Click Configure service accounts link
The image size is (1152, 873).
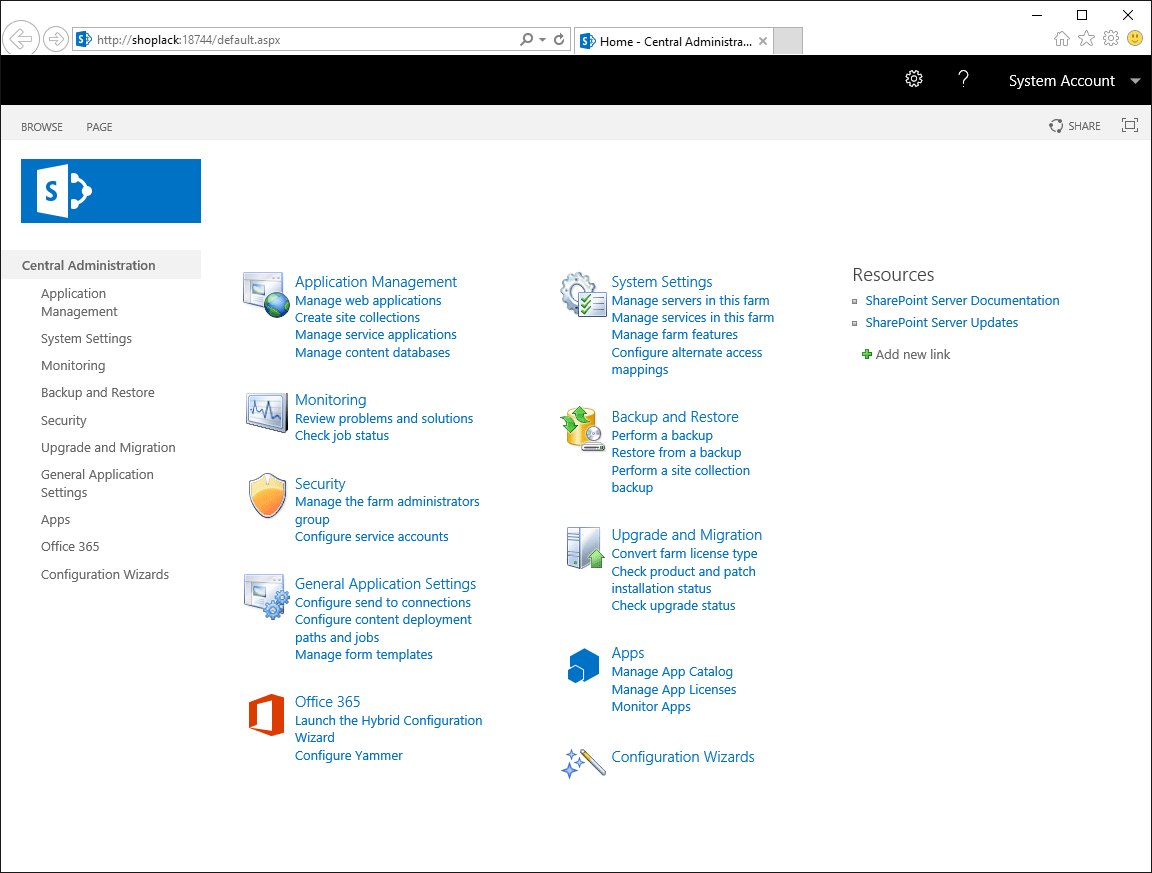[x=372, y=536]
